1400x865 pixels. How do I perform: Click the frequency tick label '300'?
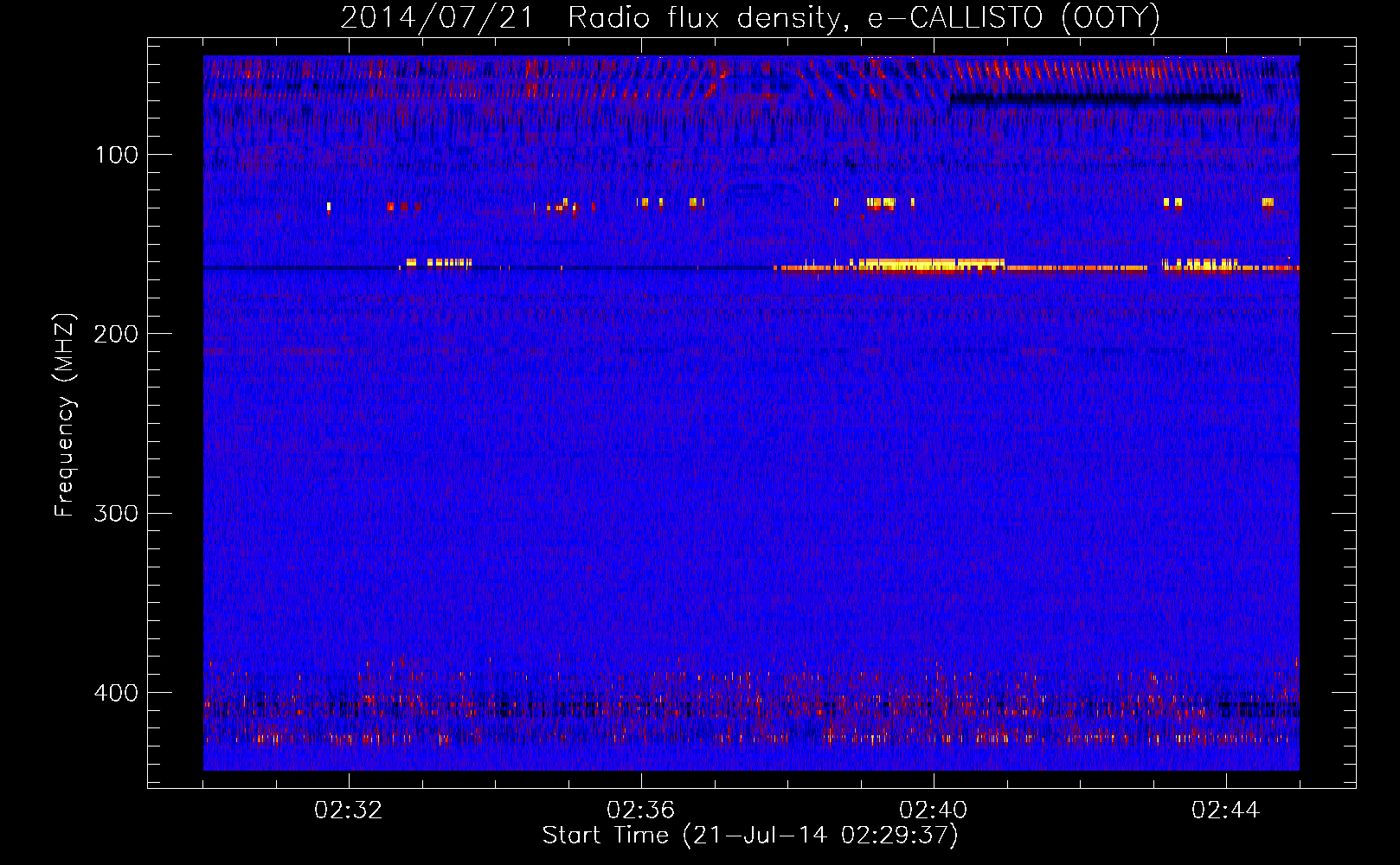[116, 513]
